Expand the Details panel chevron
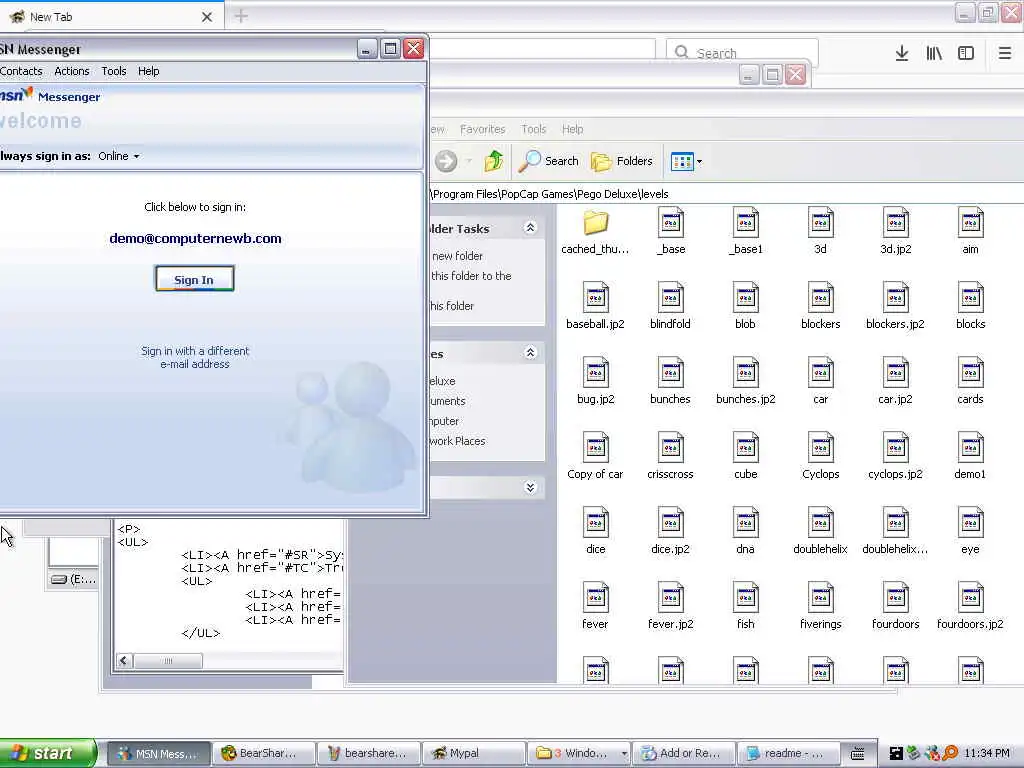The height and width of the screenshot is (768, 1024). pos(530,488)
